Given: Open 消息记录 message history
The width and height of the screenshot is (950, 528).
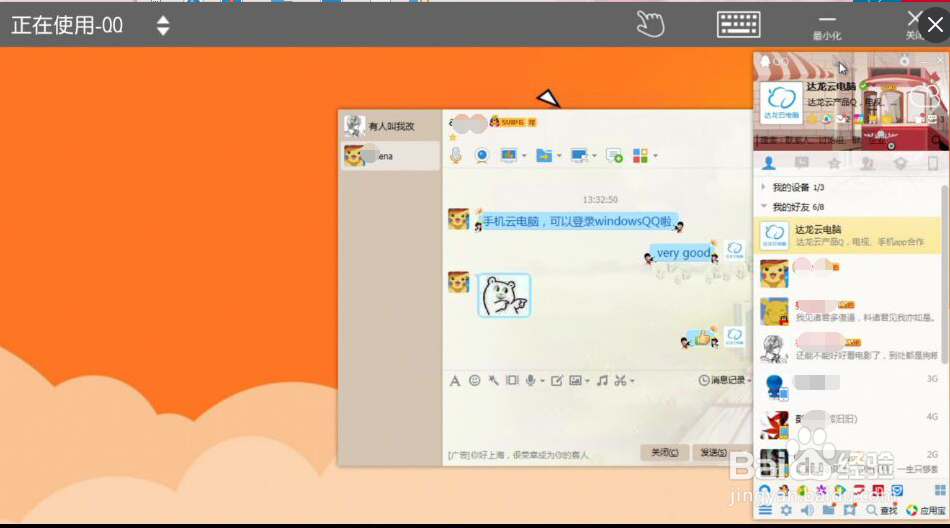Looking at the screenshot, I should pyautogui.click(x=724, y=380).
